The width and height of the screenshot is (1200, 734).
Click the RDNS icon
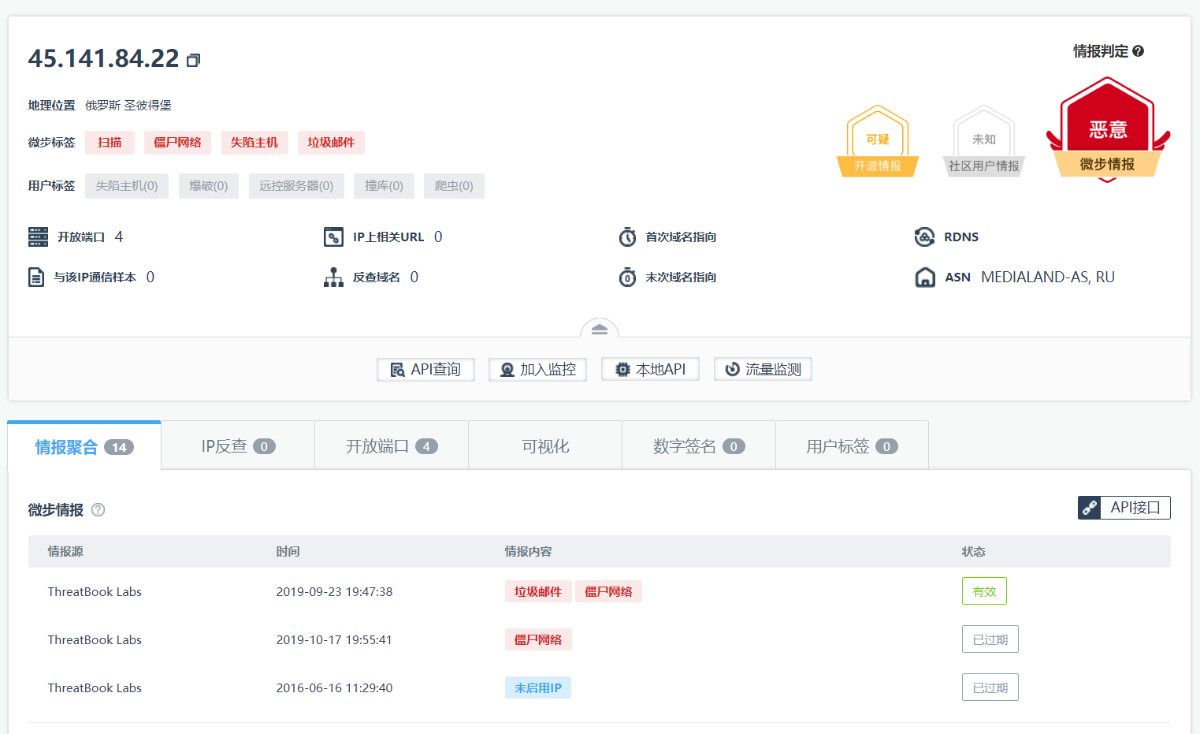(x=925, y=237)
